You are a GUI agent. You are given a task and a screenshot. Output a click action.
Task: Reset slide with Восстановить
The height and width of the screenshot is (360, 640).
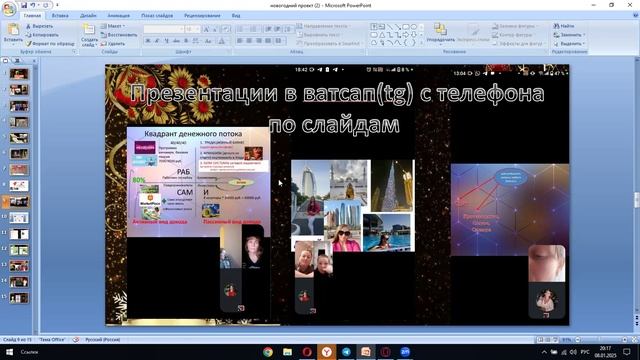pyautogui.click(x=119, y=35)
